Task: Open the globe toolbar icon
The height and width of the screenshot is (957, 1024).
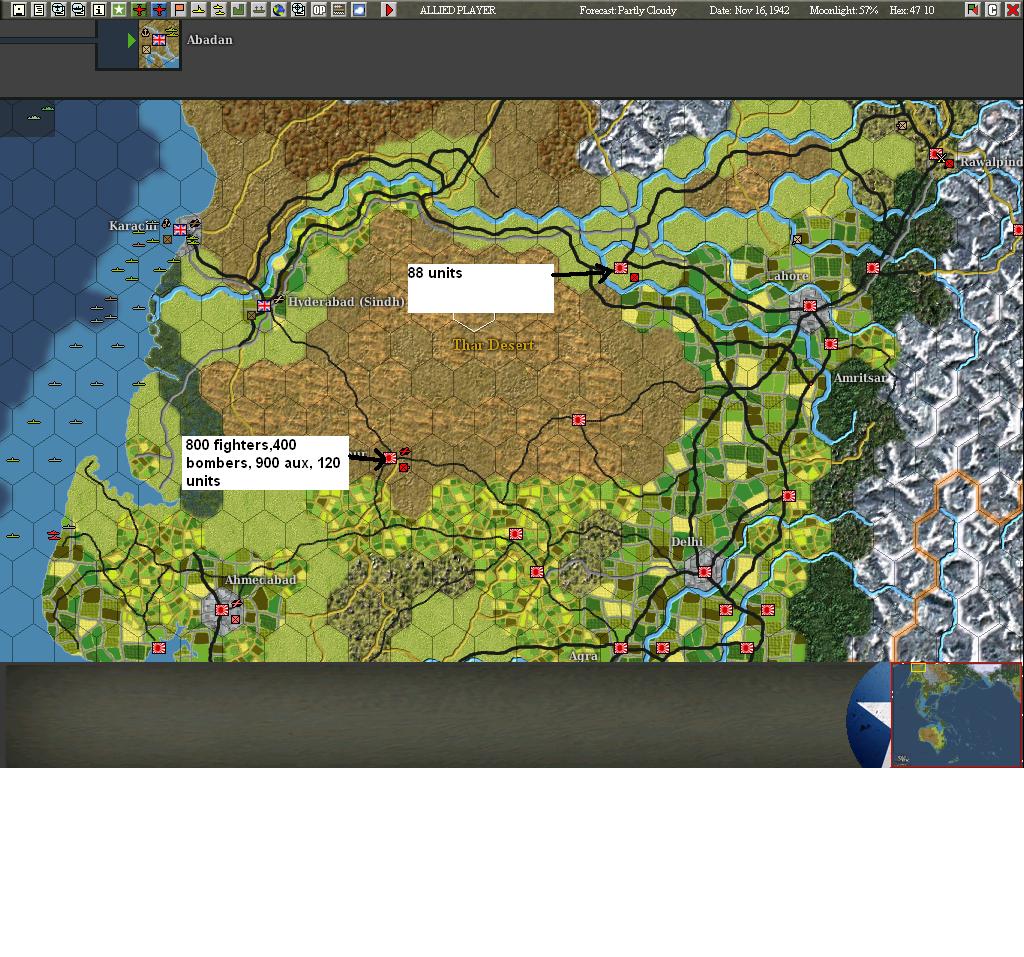Action: [x=279, y=10]
